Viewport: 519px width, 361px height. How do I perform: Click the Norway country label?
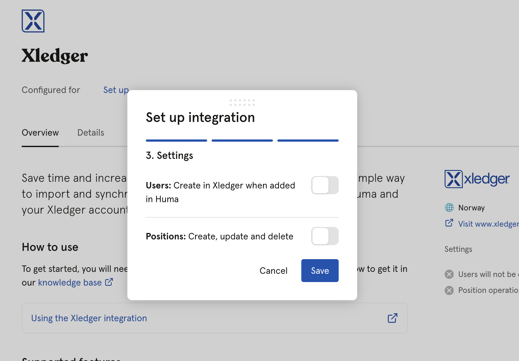471,208
